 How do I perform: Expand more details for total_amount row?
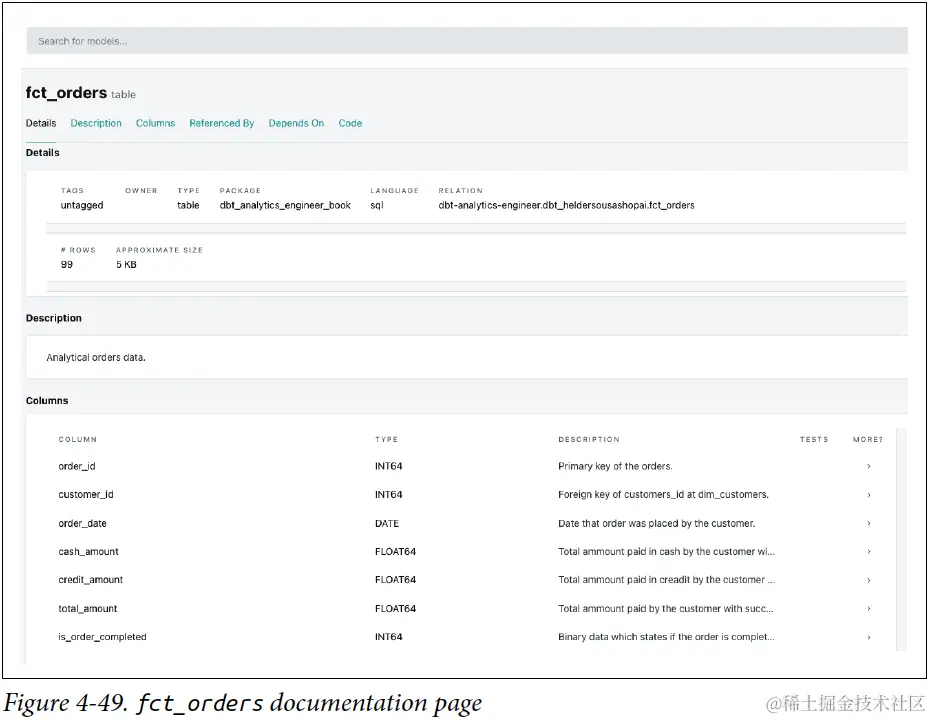(x=868, y=608)
